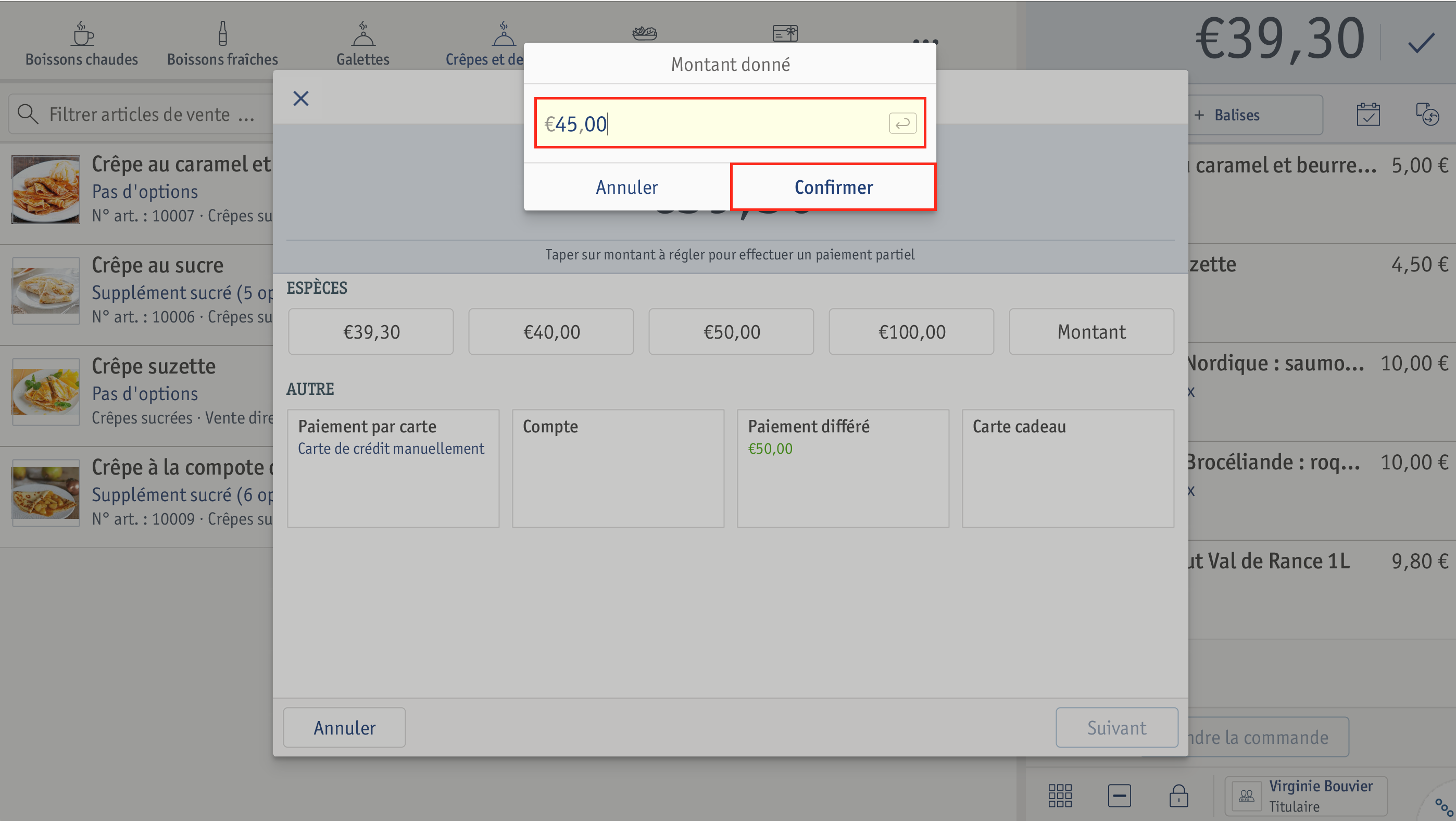Choose the Compte payment method
This screenshot has height=821, width=1456.
(x=618, y=469)
